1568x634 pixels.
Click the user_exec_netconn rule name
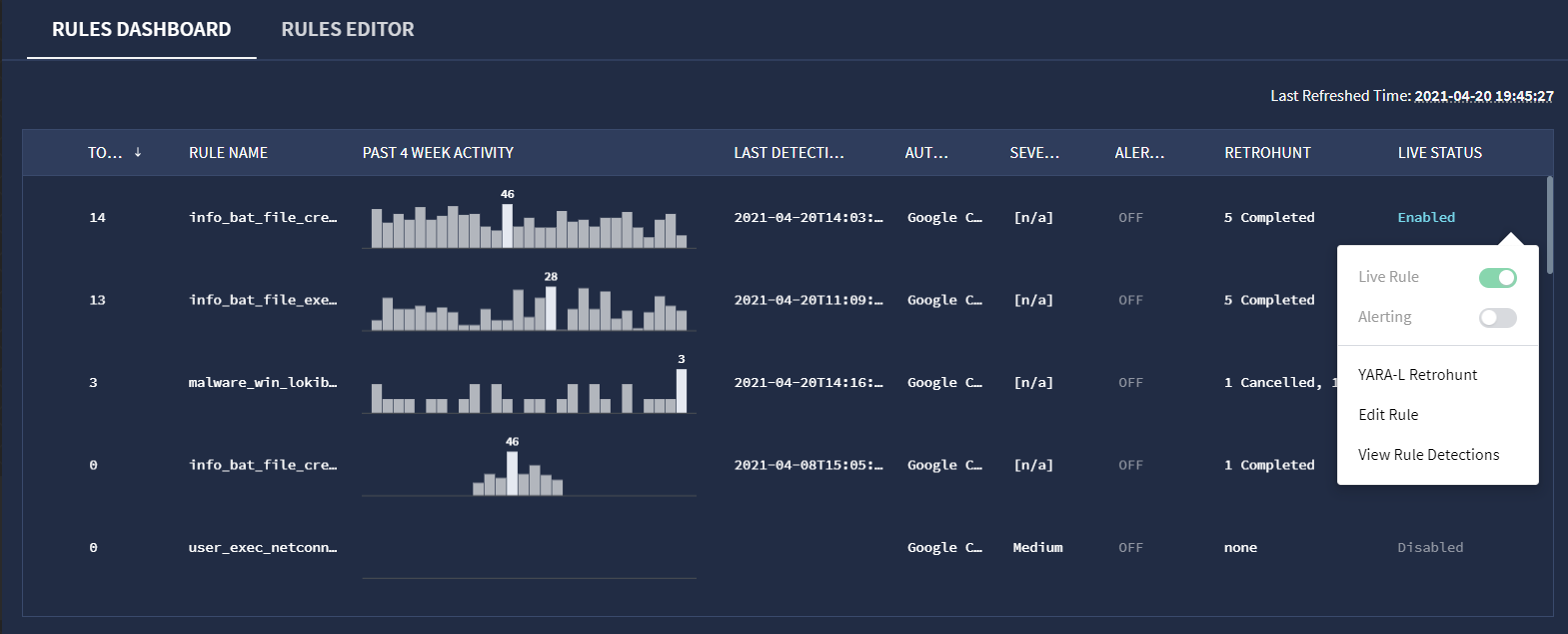coord(263,548)
